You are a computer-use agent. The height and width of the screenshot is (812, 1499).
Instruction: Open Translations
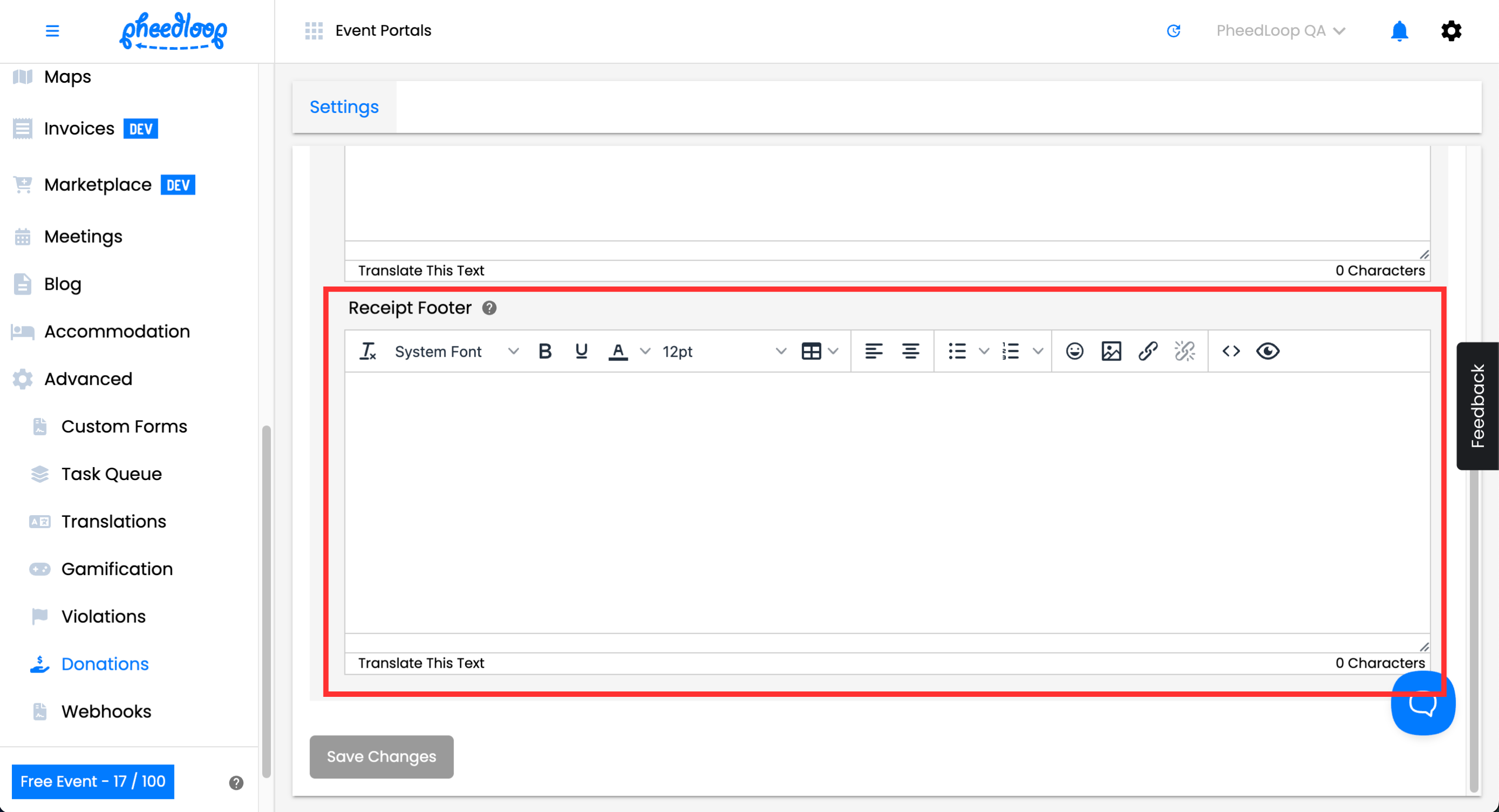[x=114, y=522]
